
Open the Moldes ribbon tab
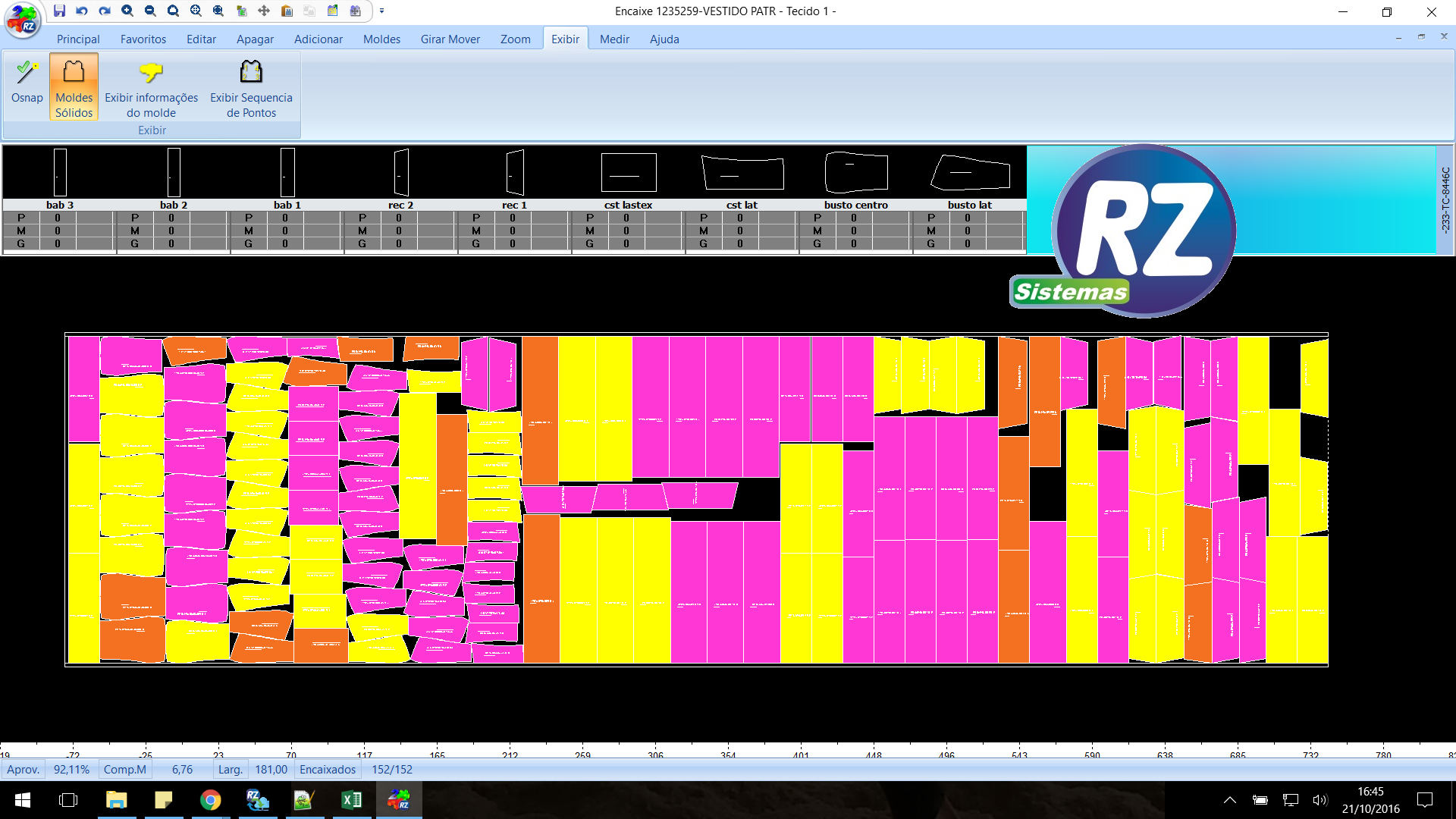[x=381, y=39]
